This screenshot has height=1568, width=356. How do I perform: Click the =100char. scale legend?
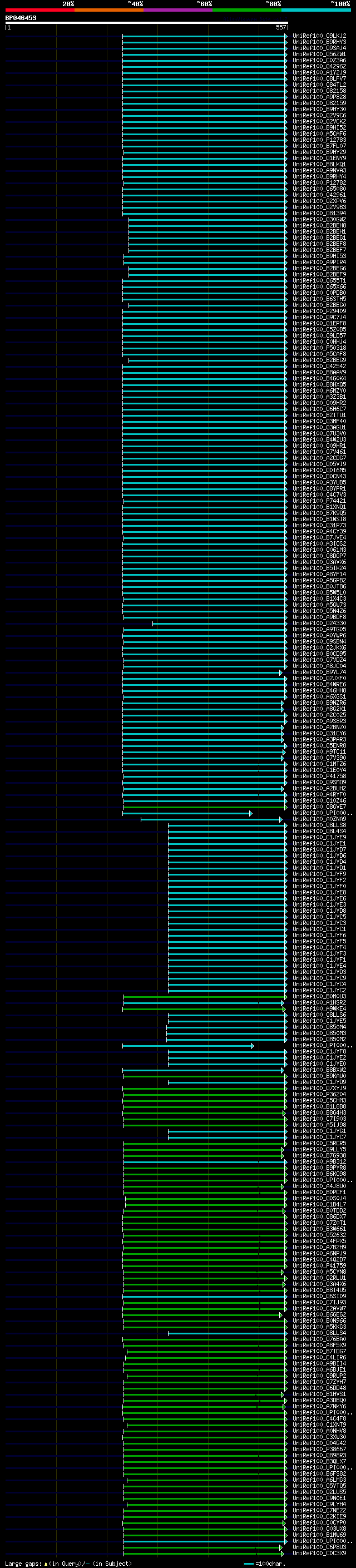coord(265,1564)
